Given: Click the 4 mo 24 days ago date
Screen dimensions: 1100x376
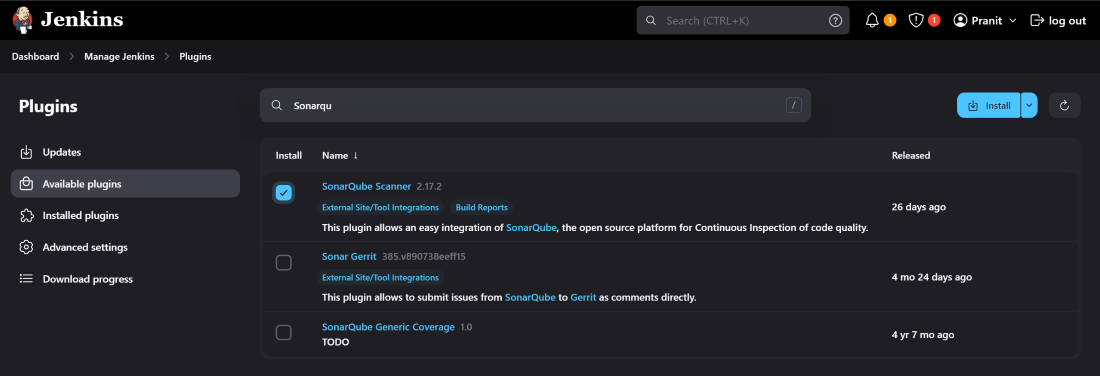Looking at the screenshot, I should [932, 277].
